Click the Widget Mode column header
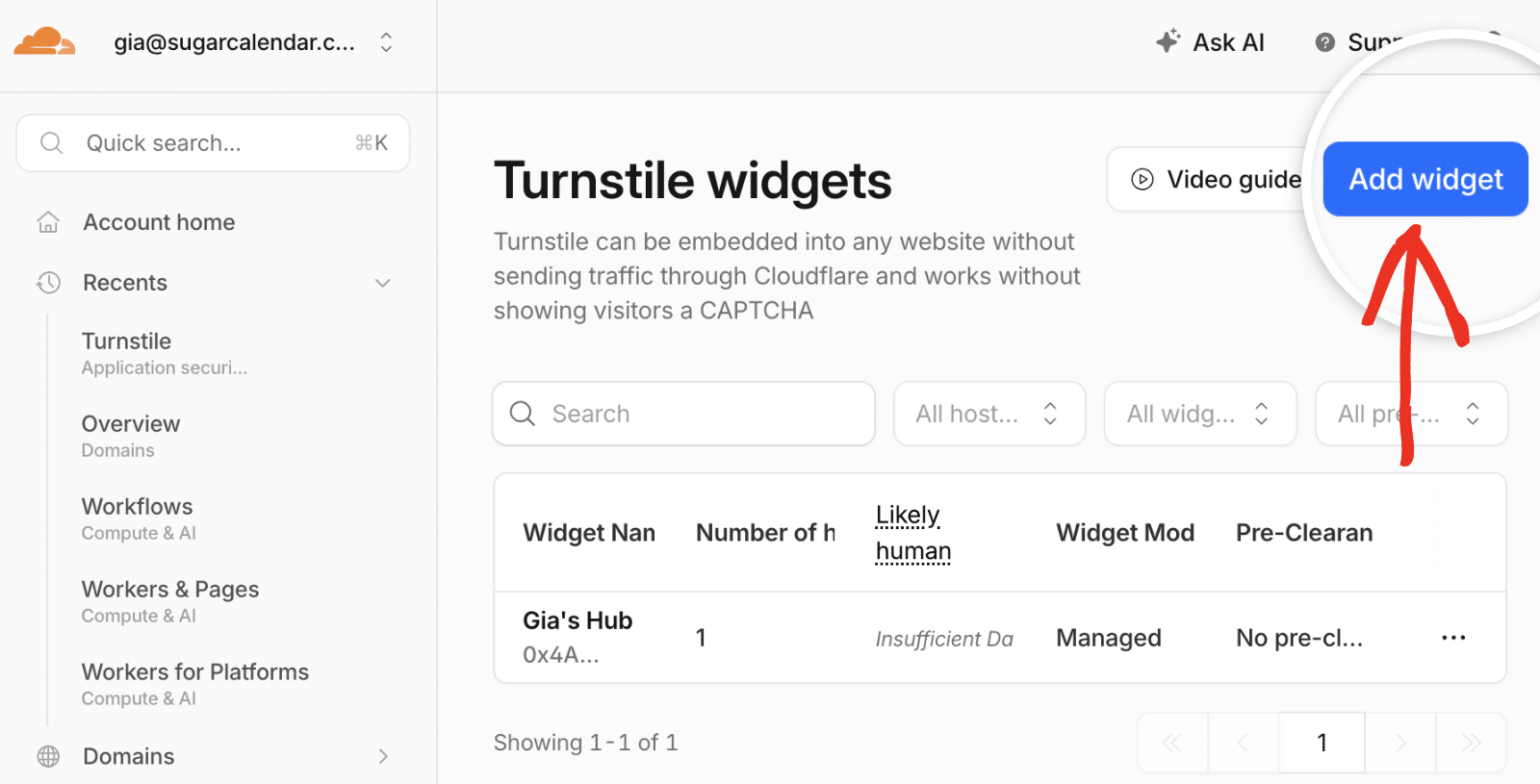Viewport: 1540px width, 784px height. point(1125,533)
